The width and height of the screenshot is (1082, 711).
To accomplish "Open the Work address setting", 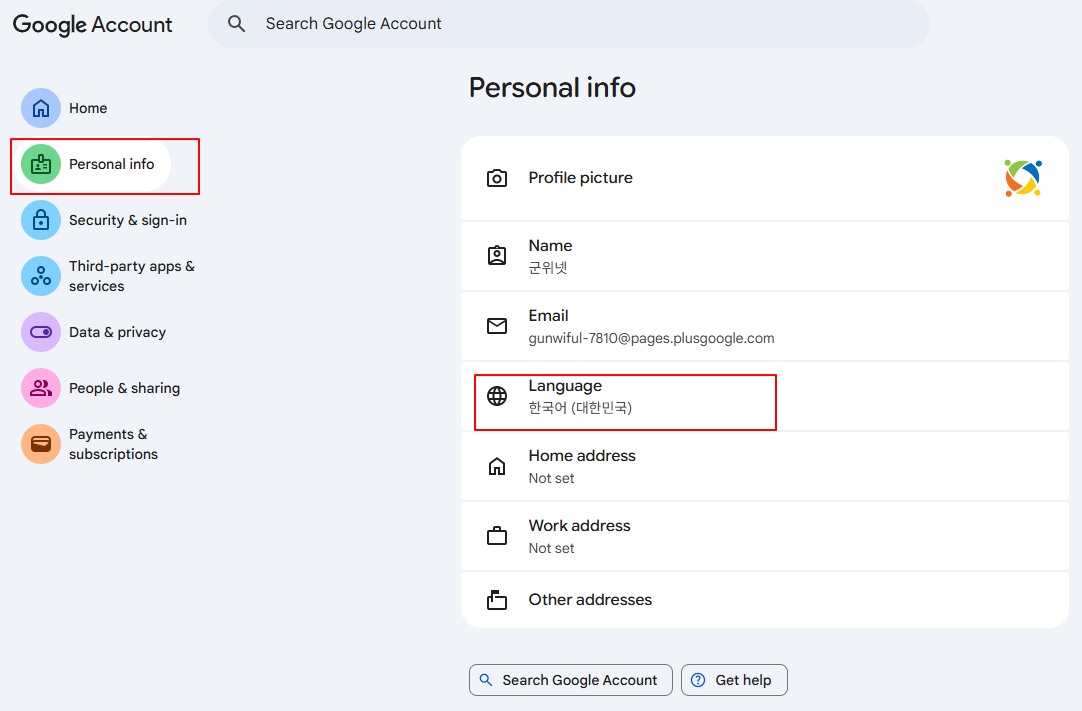I will tap(764, 536).
